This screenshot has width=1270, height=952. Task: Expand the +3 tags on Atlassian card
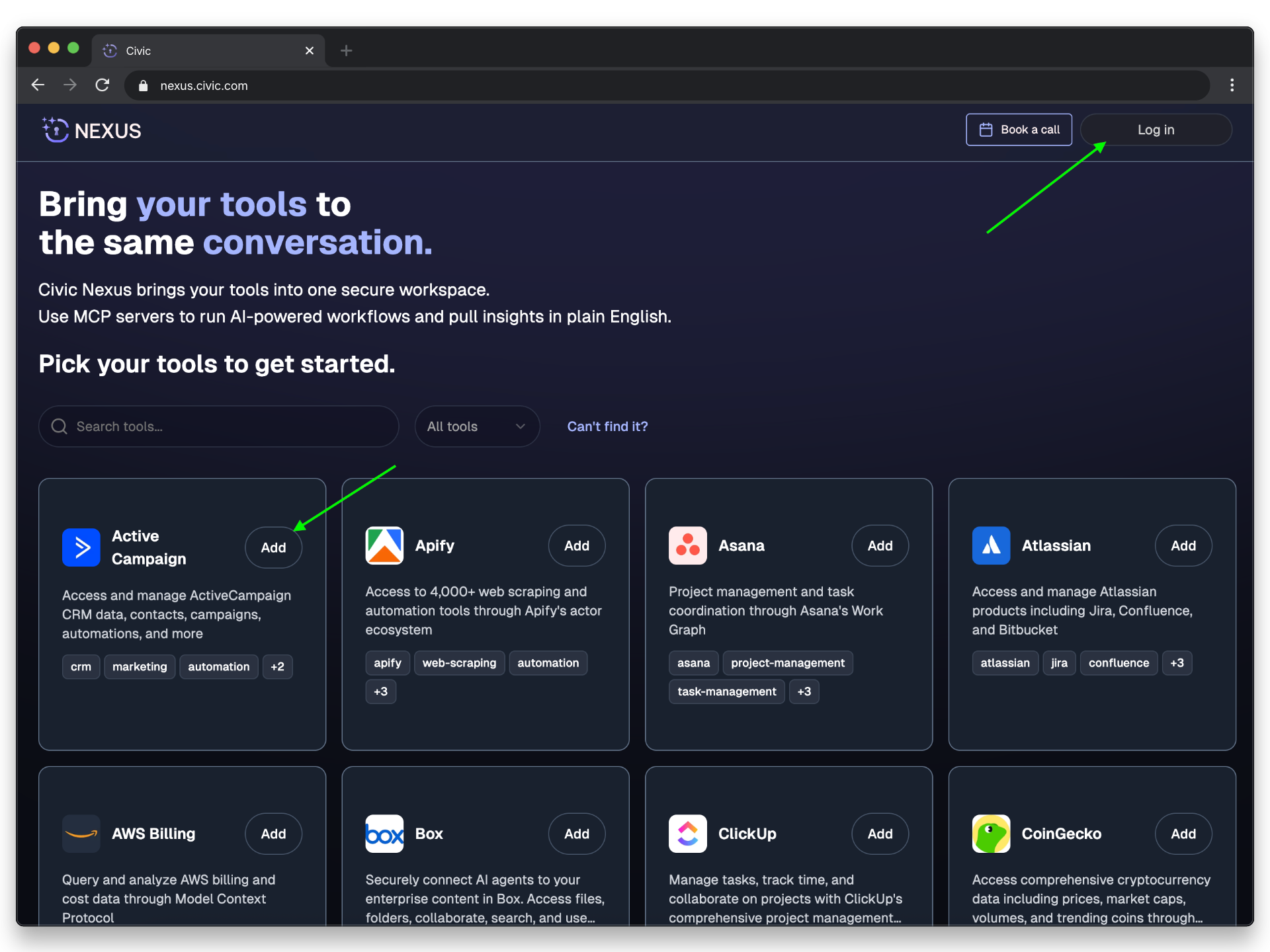coord(1177,662)
